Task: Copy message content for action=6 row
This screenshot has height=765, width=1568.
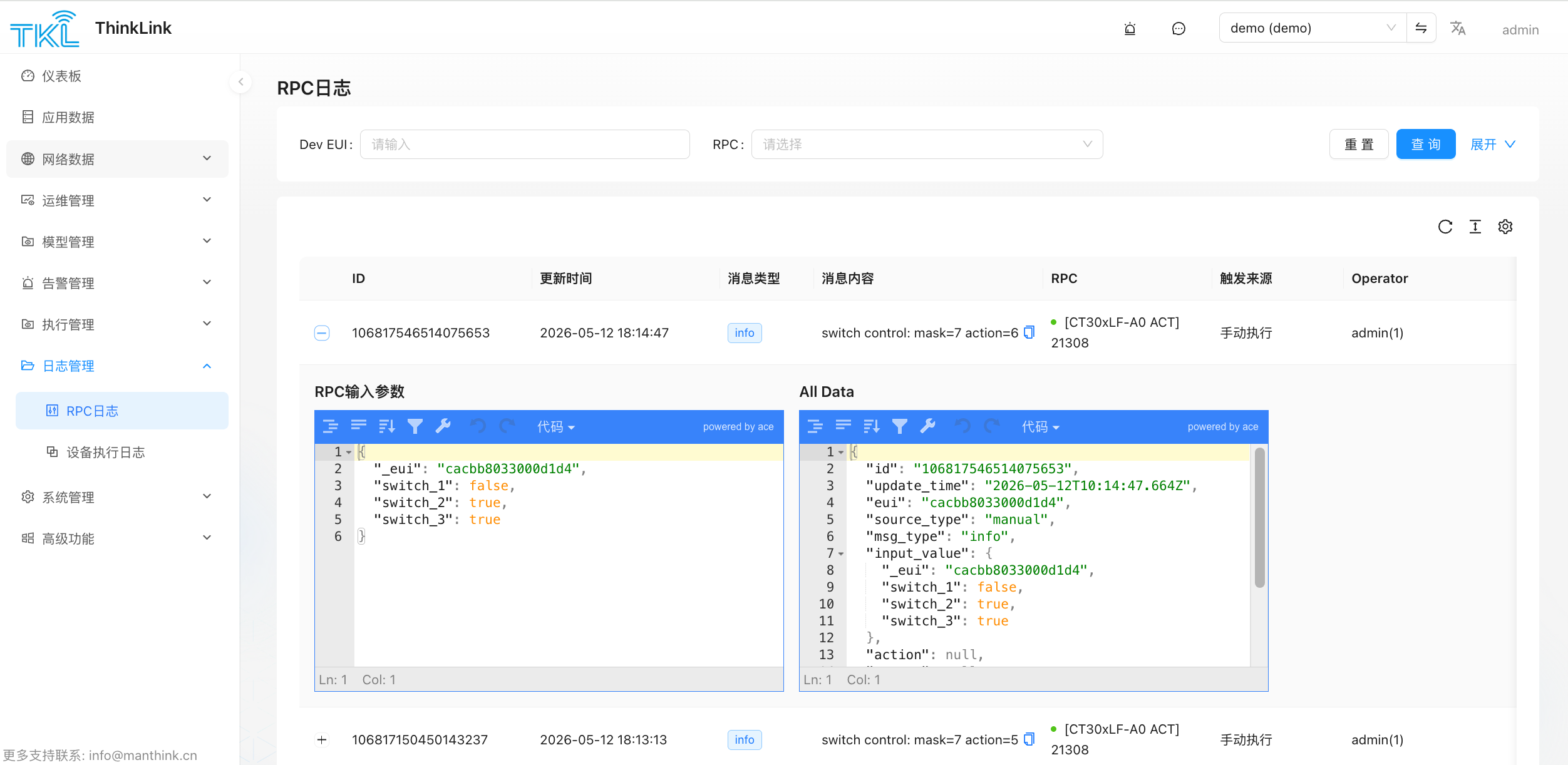Action: point(1029,332)
